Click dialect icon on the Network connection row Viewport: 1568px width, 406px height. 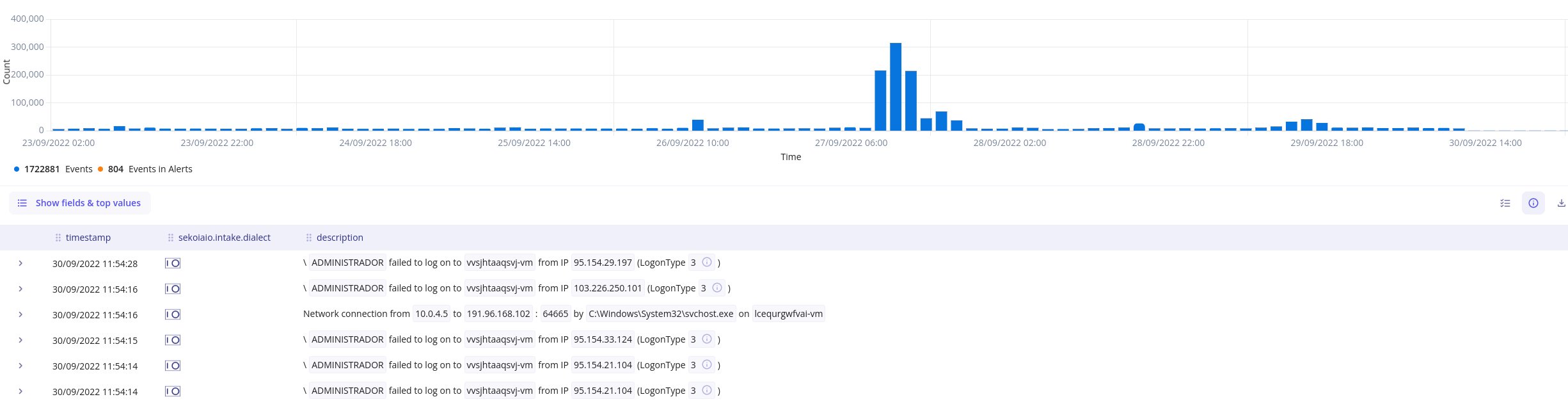click(x=173, y=314)
